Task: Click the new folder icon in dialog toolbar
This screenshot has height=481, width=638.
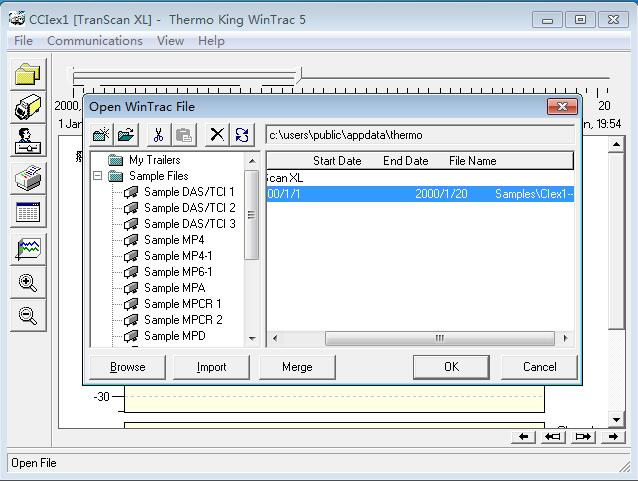Action: pos(101,135)
